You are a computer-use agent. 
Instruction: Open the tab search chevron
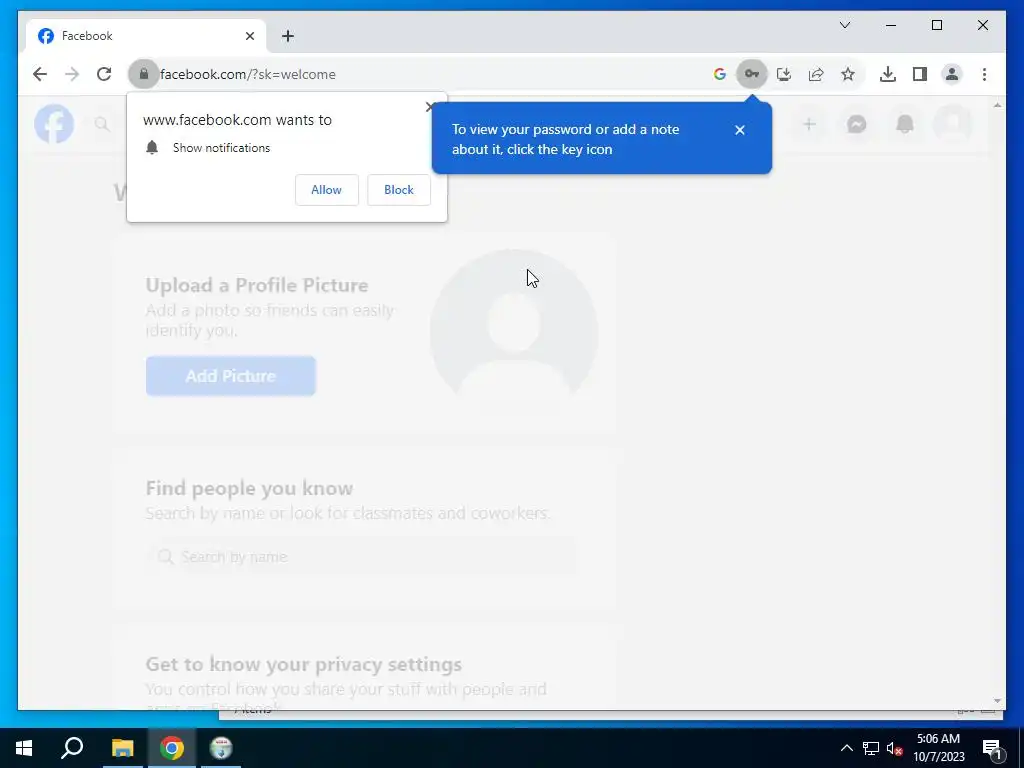844,25
